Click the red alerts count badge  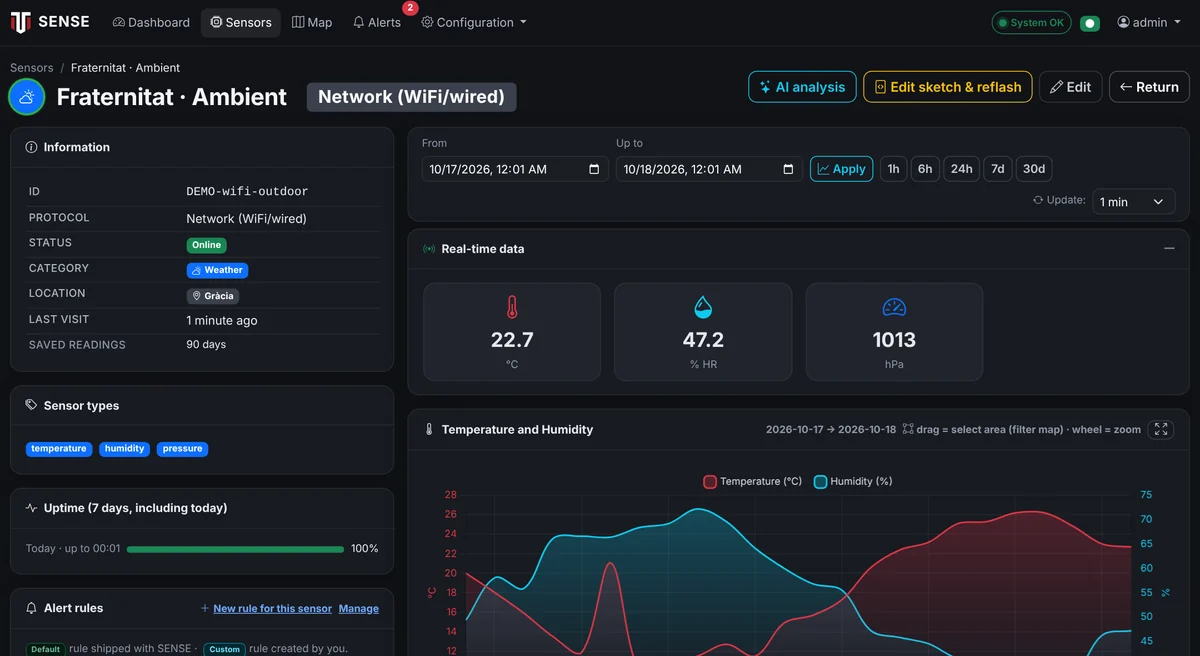[x=410, y=8]
